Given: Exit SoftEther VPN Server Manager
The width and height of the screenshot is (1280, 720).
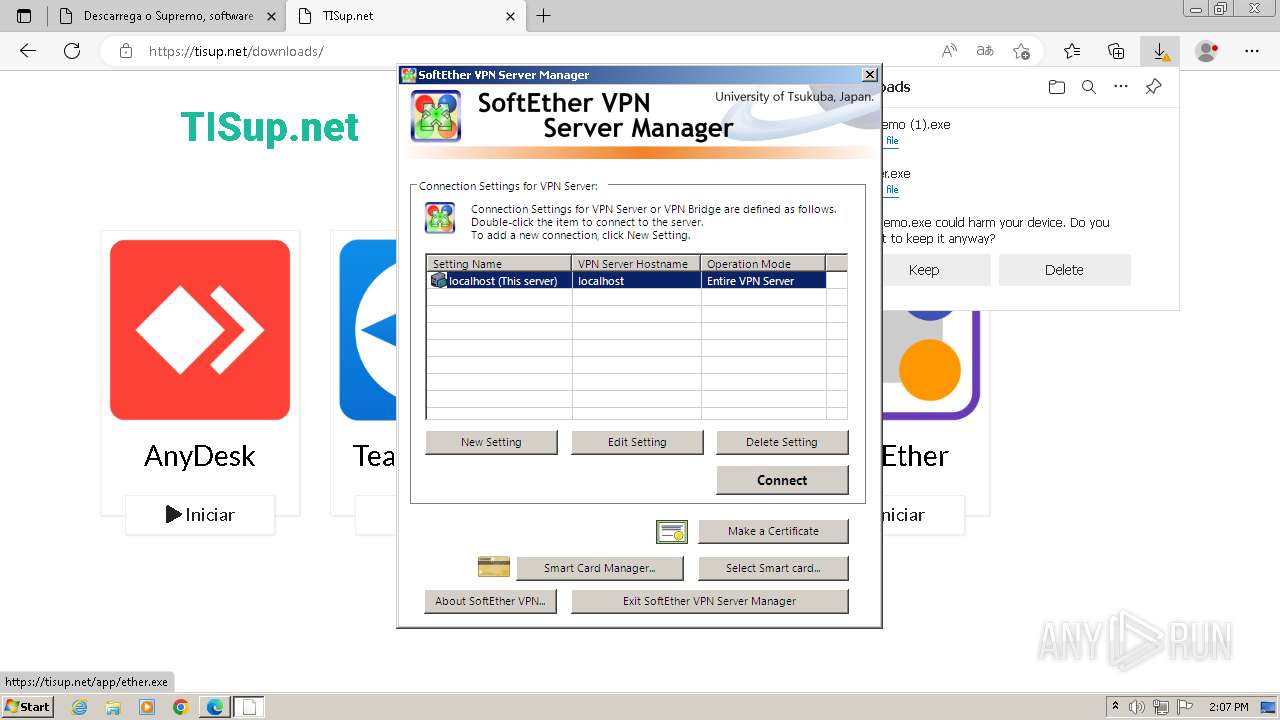Looking at the screenshot, I should (710, 601).
